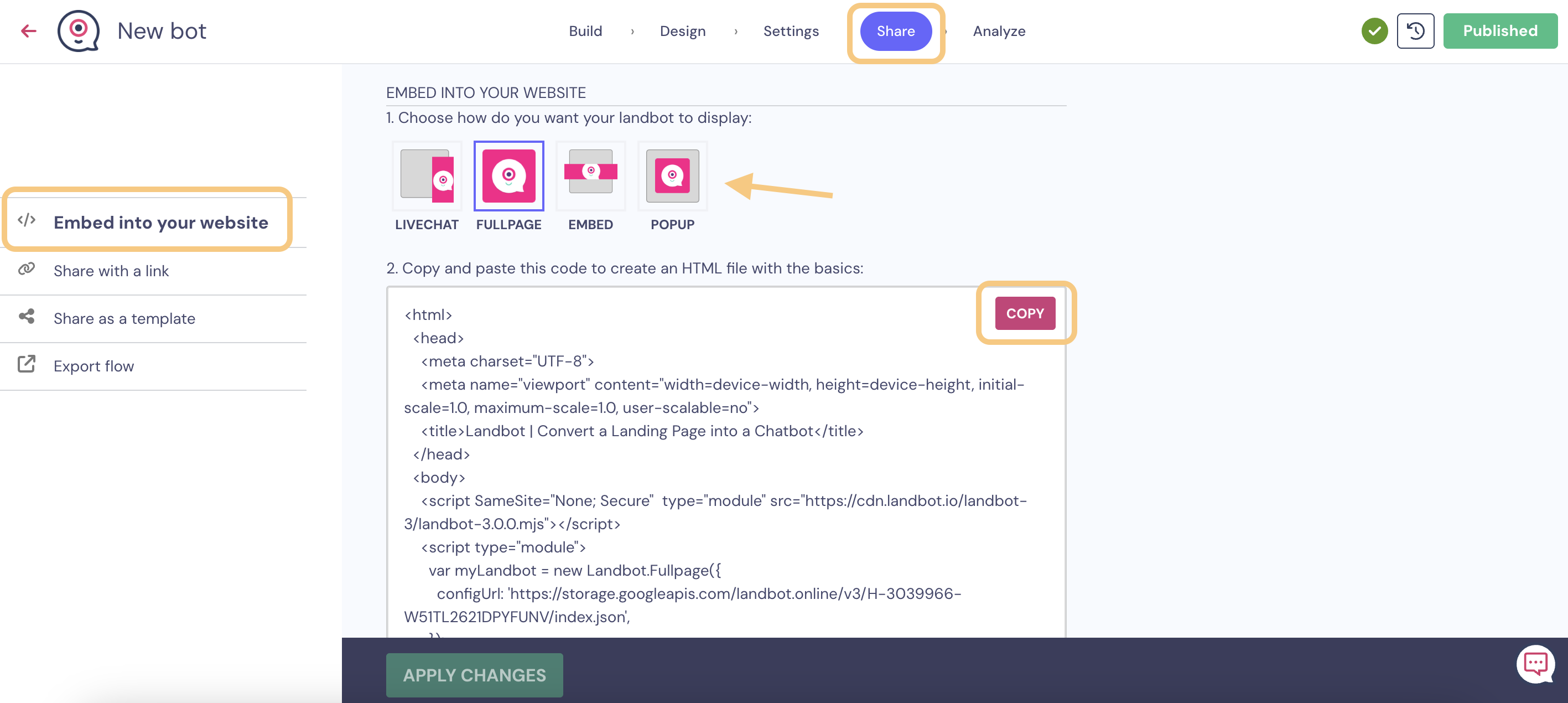Click the chain link icon
The image size is (1568, 703).
click(x=27, y=269)
